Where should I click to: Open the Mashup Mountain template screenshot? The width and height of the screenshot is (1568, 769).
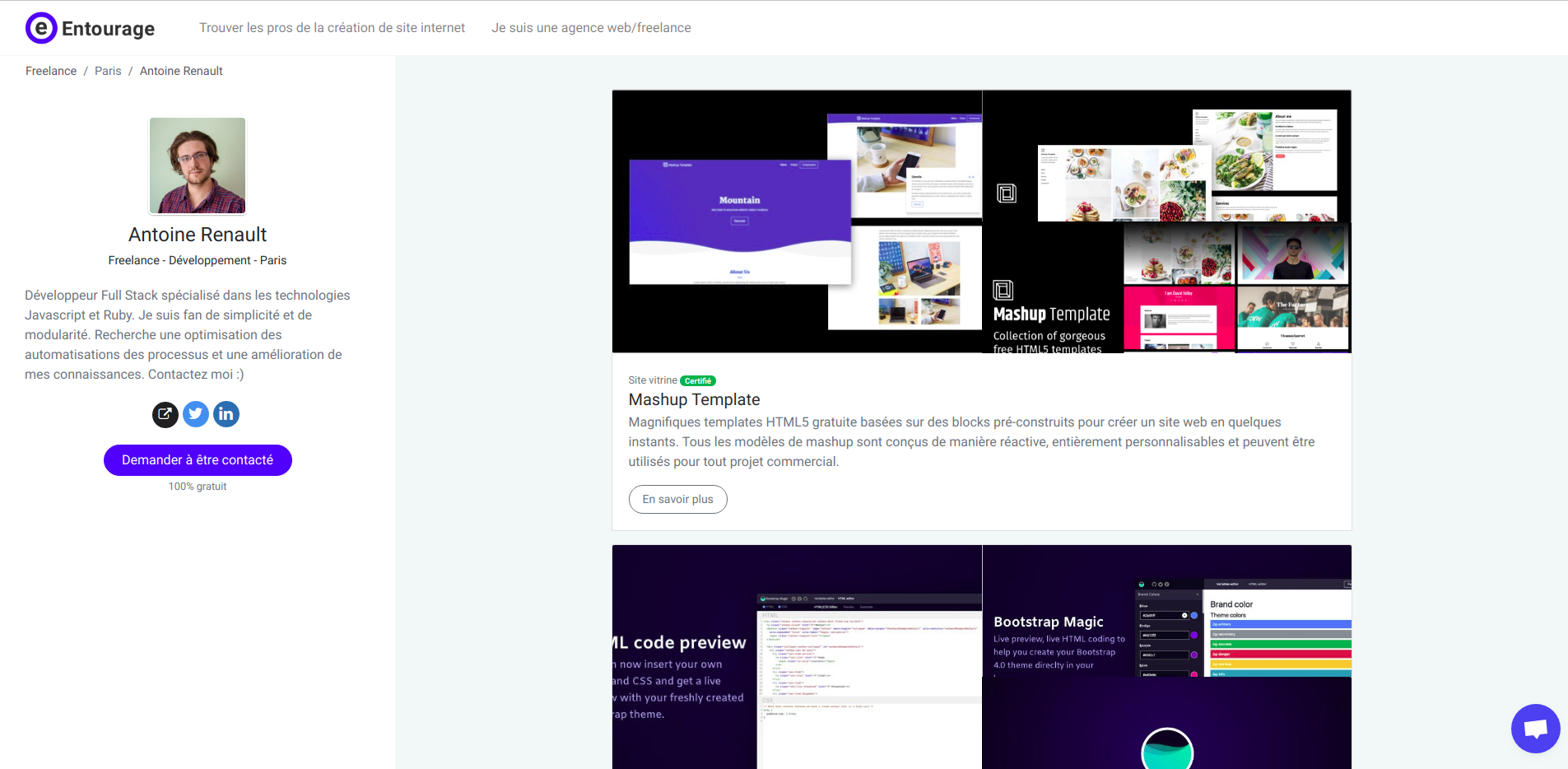[x=797, y=221]
